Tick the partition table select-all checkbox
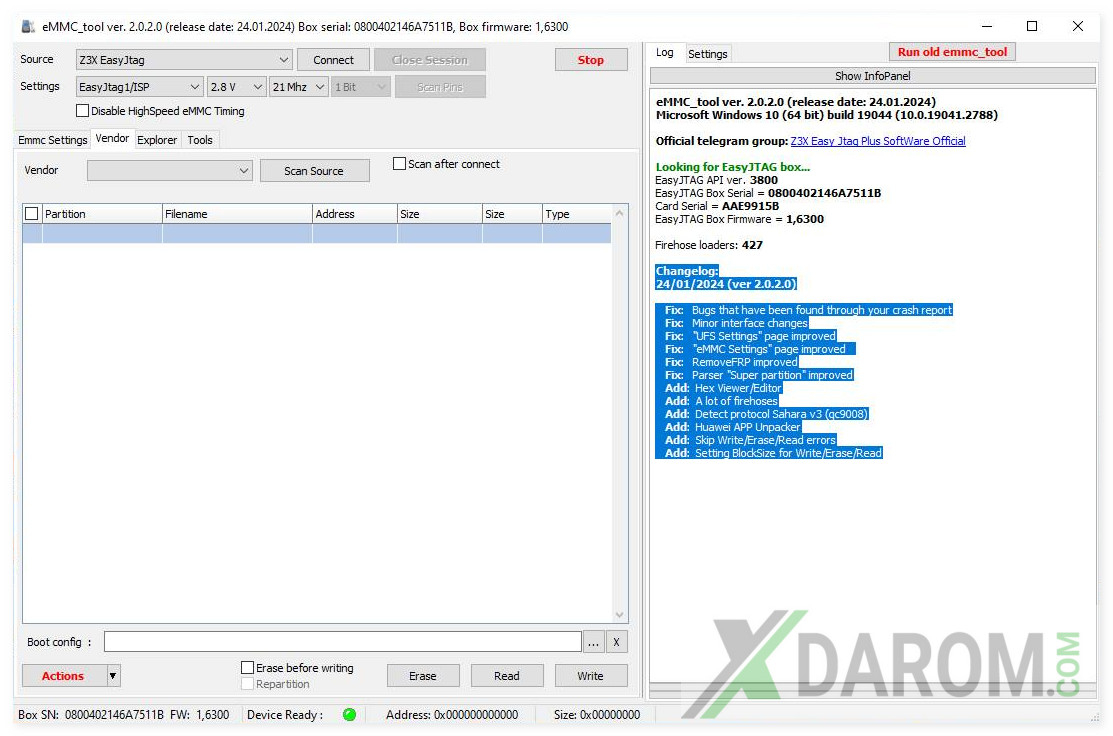Image resolution: width=1113 pixels, height=736 pixels. pyautogui.click(x=32, y=214)
